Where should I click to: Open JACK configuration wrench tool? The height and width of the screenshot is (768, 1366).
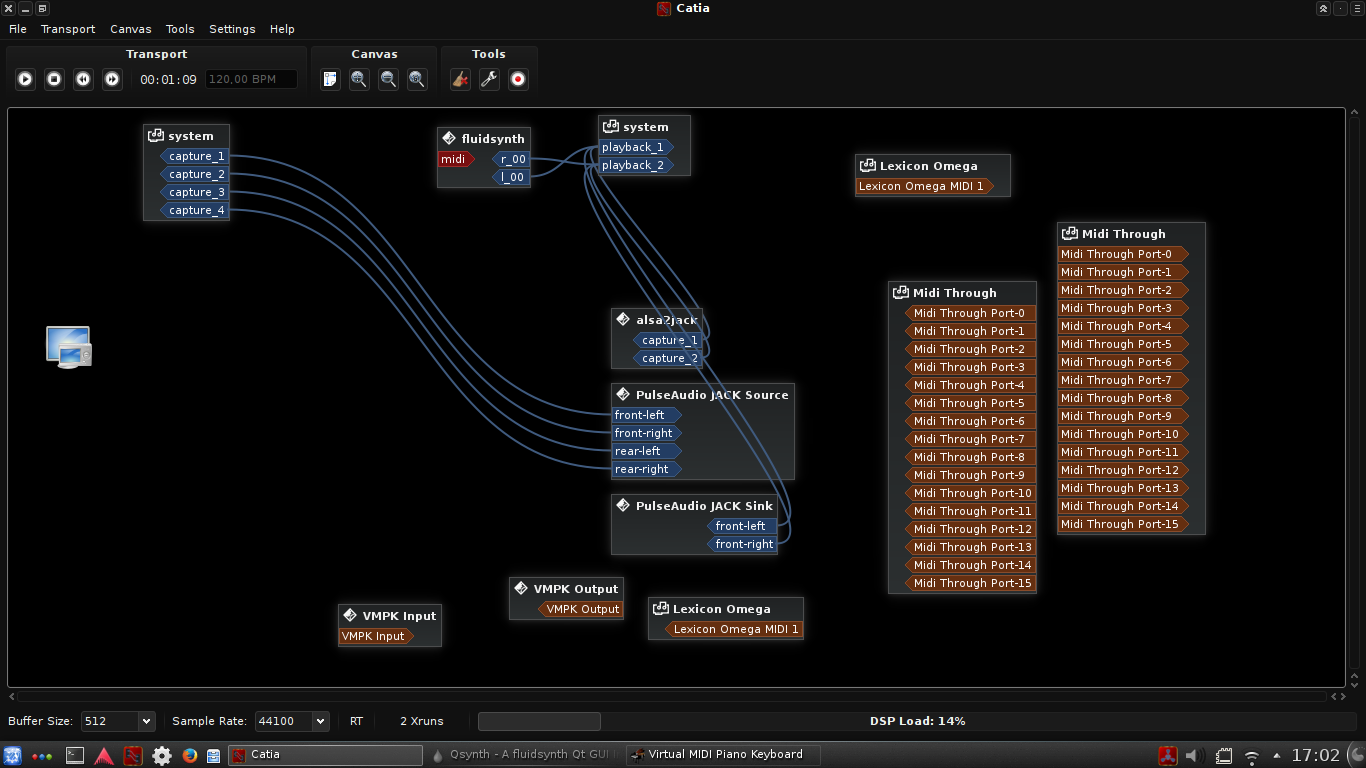pos(489,79)
